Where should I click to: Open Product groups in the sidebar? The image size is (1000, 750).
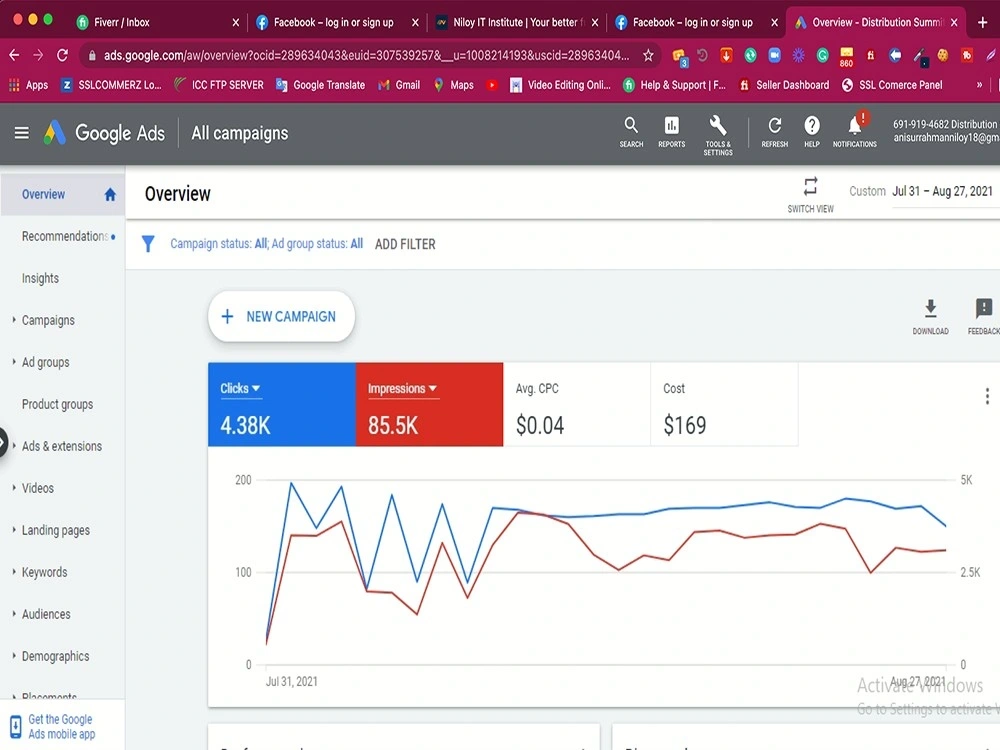coord(57,404)
